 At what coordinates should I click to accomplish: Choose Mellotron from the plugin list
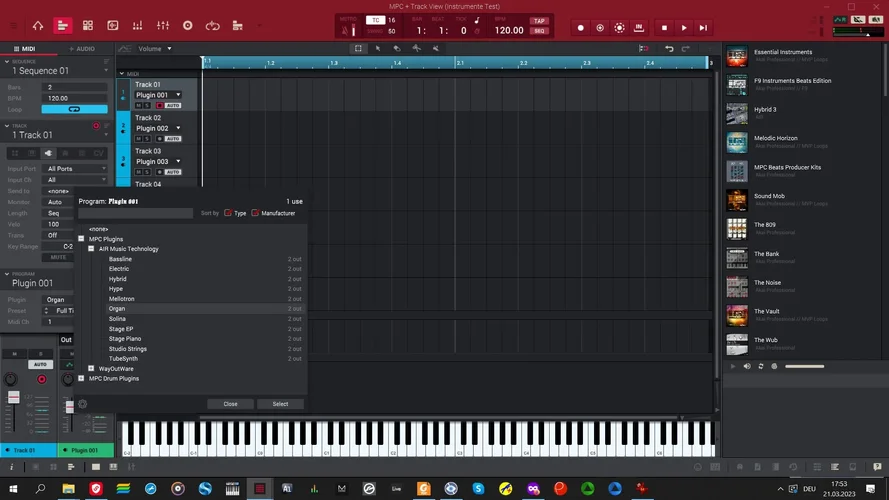(121, 299)
